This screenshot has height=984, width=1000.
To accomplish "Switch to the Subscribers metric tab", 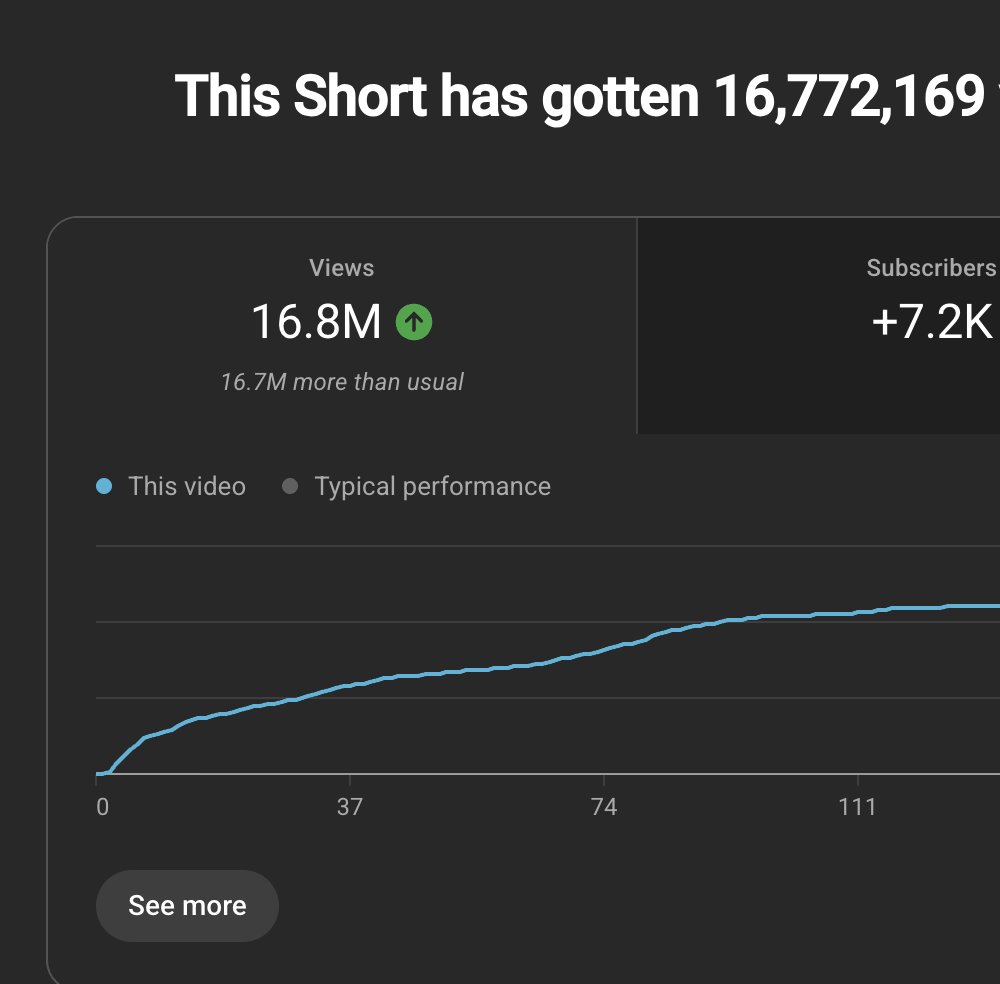I will tap(818, 326).
